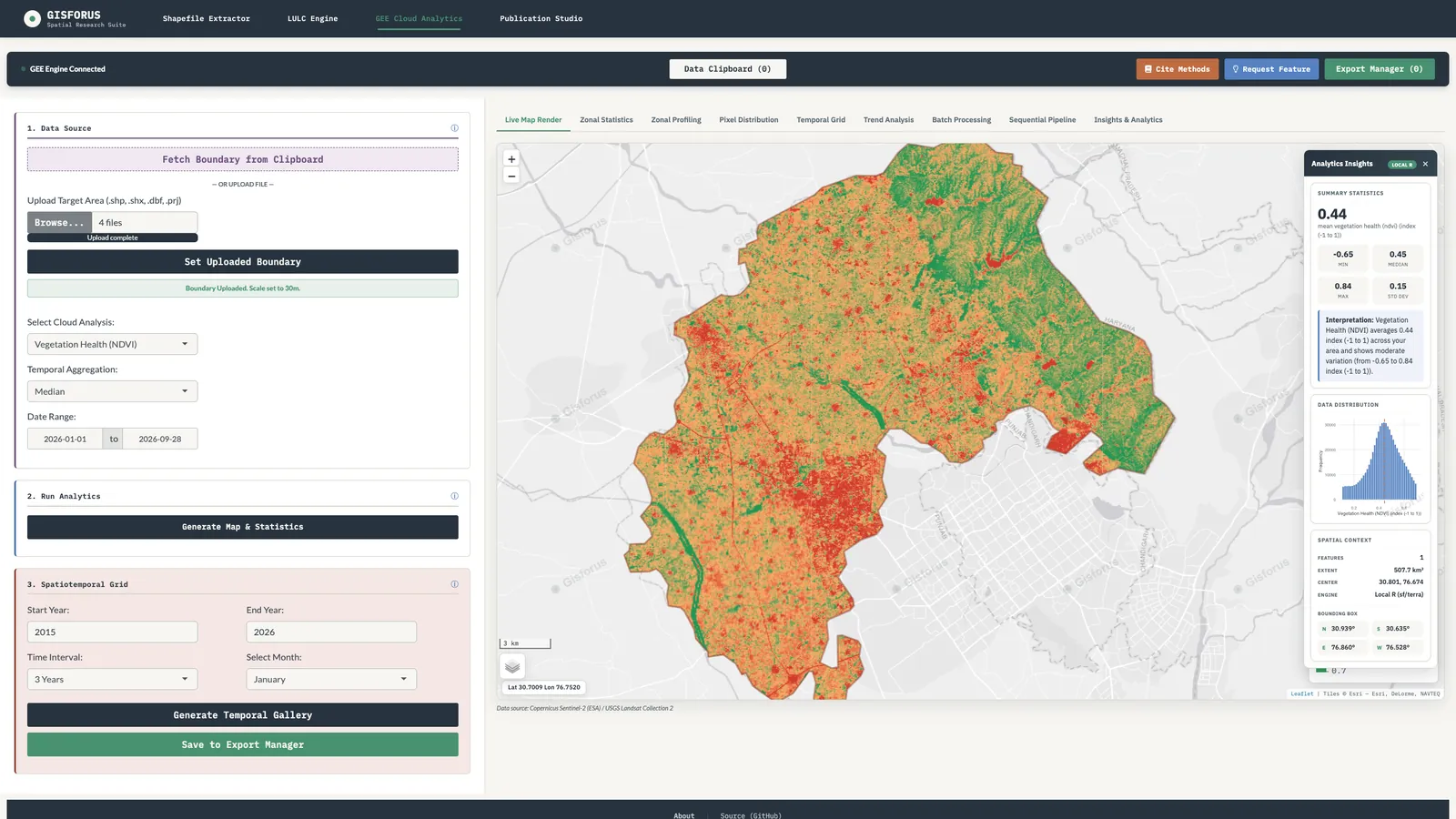The image size is (1456, 819).
Task: Open Insights & Analytics tab
Action: [x=1128, y=120]
